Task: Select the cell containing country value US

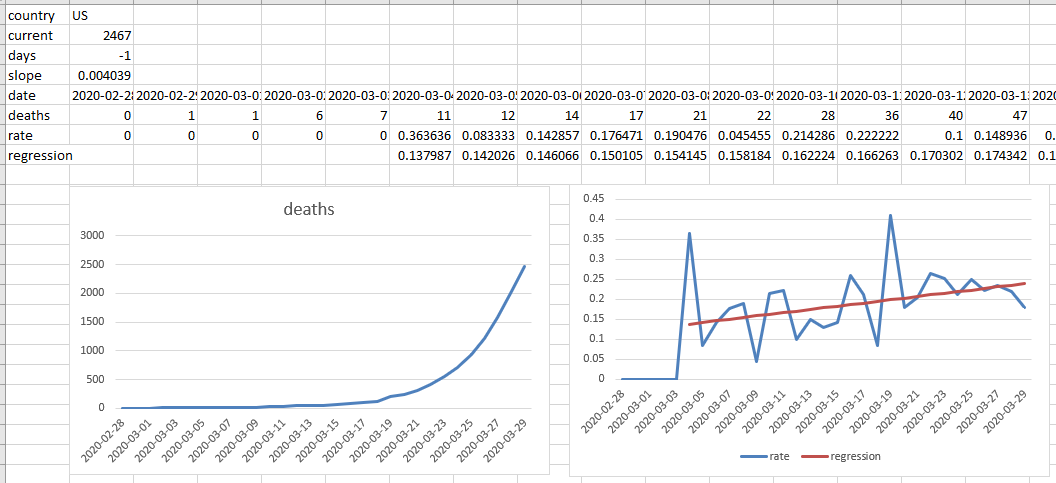Action: (x=100, y=16)
